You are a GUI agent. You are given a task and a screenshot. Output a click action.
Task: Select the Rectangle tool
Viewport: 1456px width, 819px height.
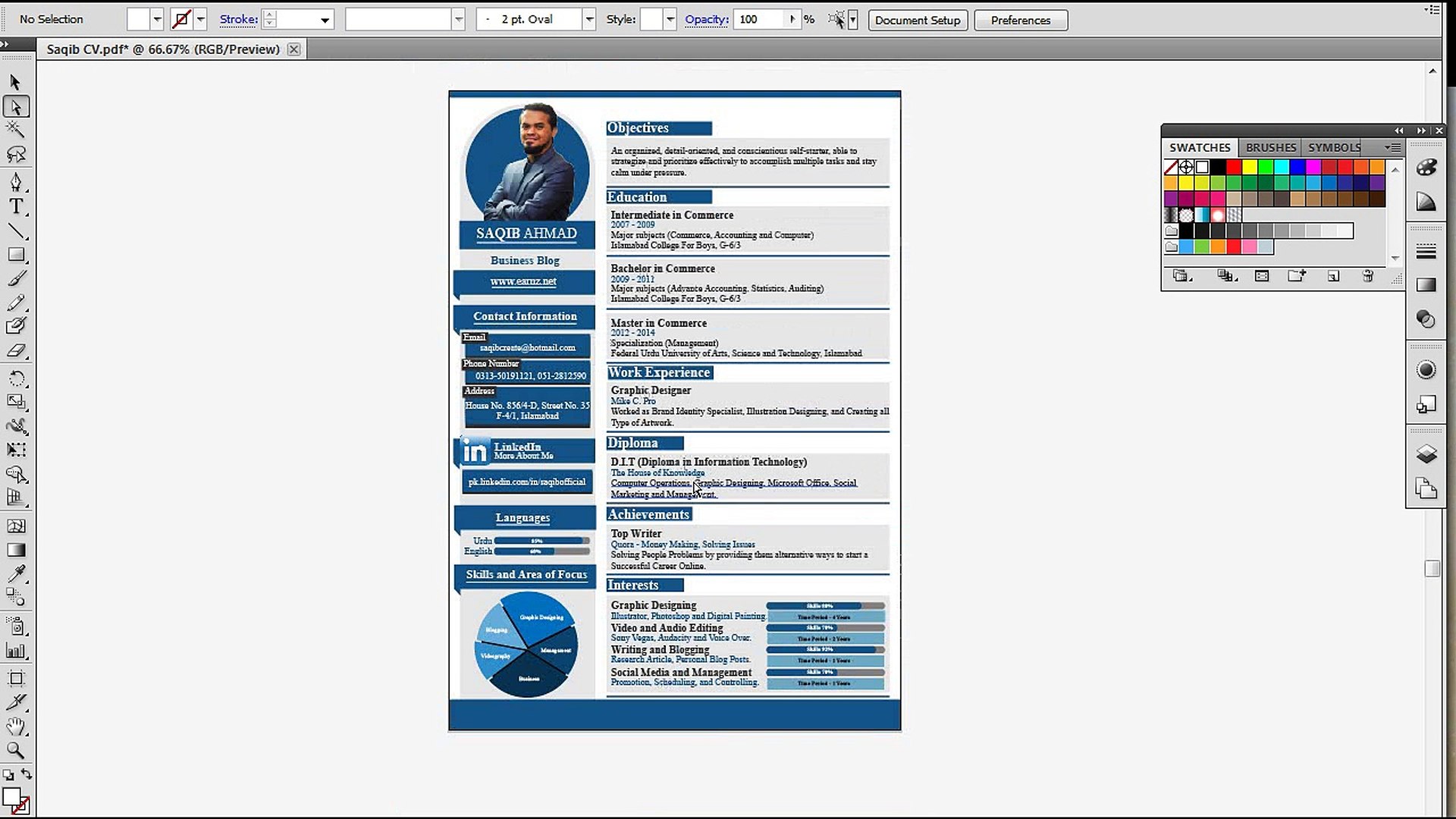pos(16,255)
